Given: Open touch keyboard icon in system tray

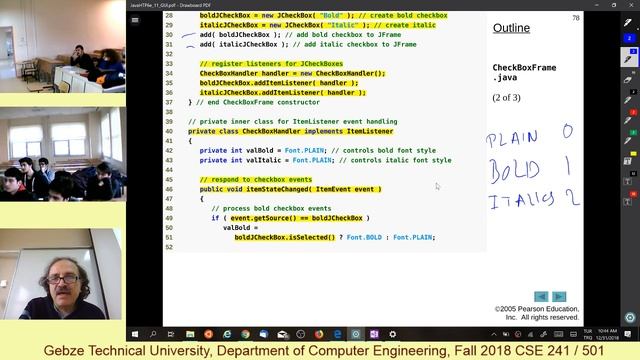Looking at the screenshot, I should (x=558, y=334).
